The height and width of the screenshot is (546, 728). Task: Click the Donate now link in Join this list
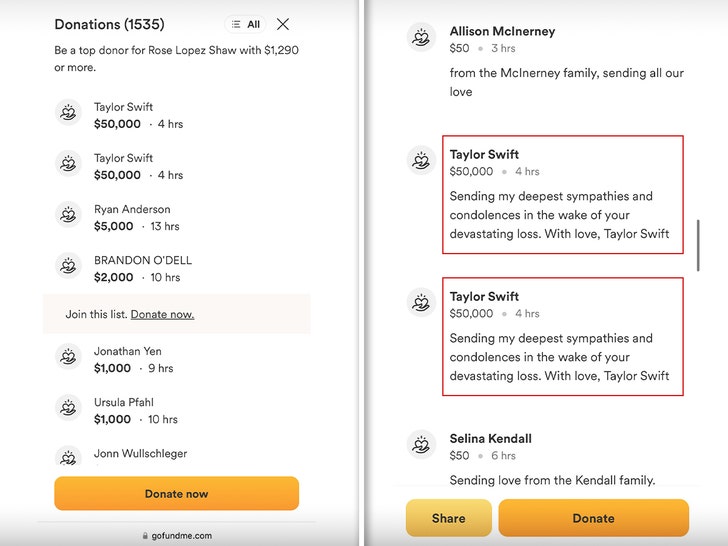(162, 314)
